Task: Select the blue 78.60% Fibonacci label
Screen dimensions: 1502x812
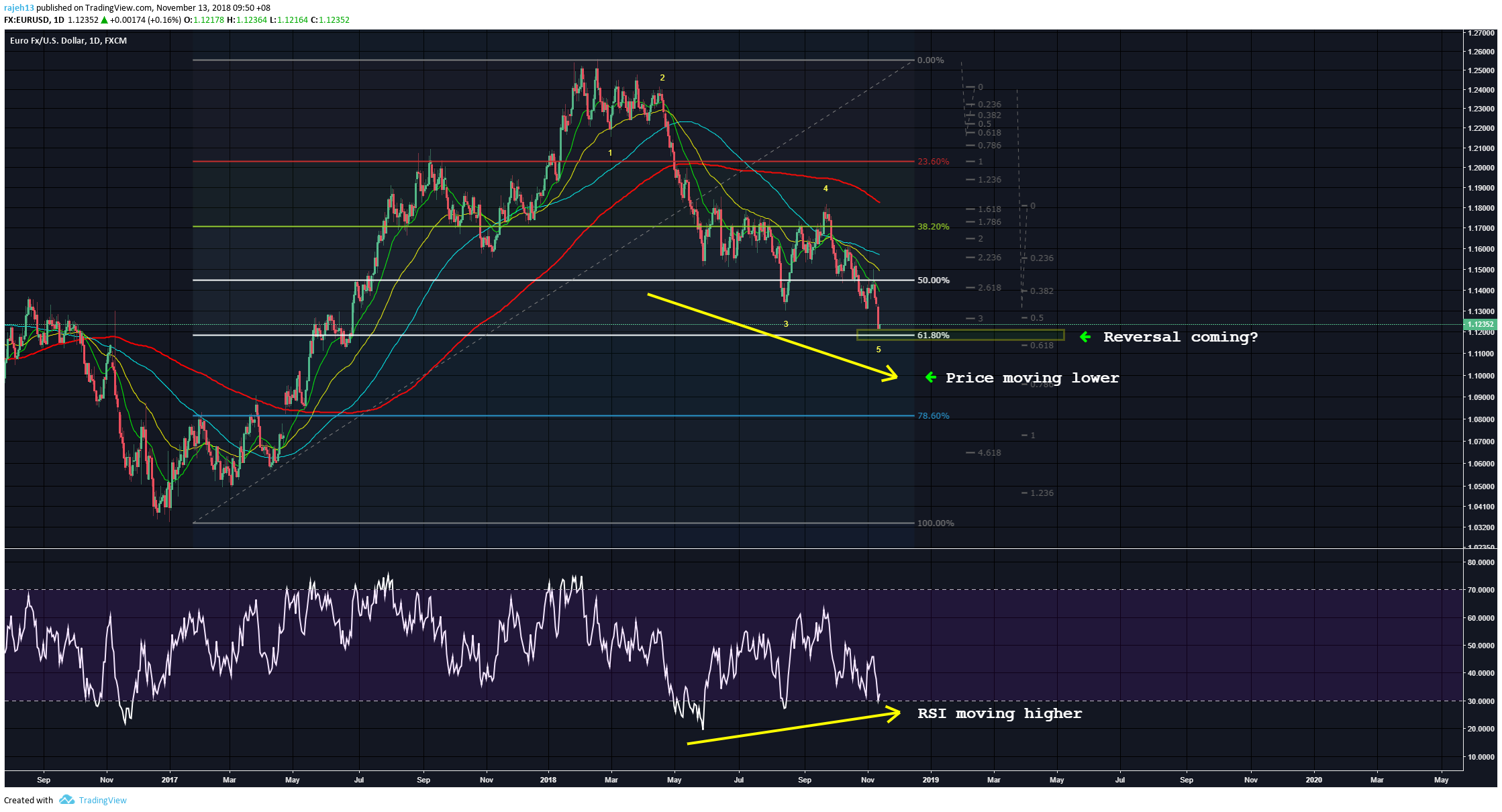Action: pos(933,416)
